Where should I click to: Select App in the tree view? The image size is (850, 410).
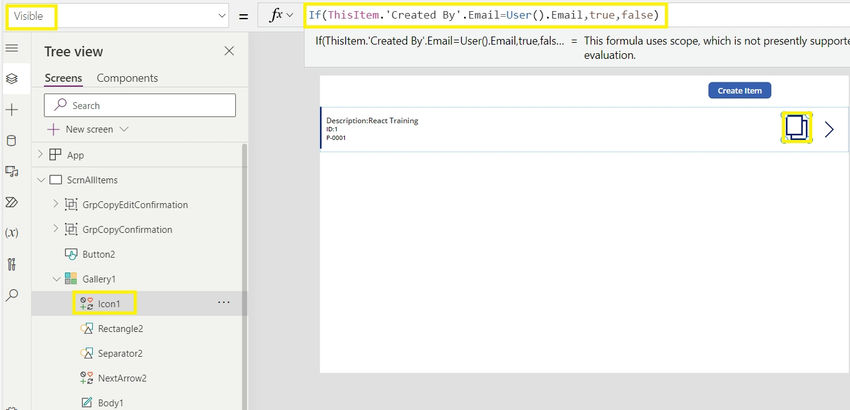tap(75, 155)
